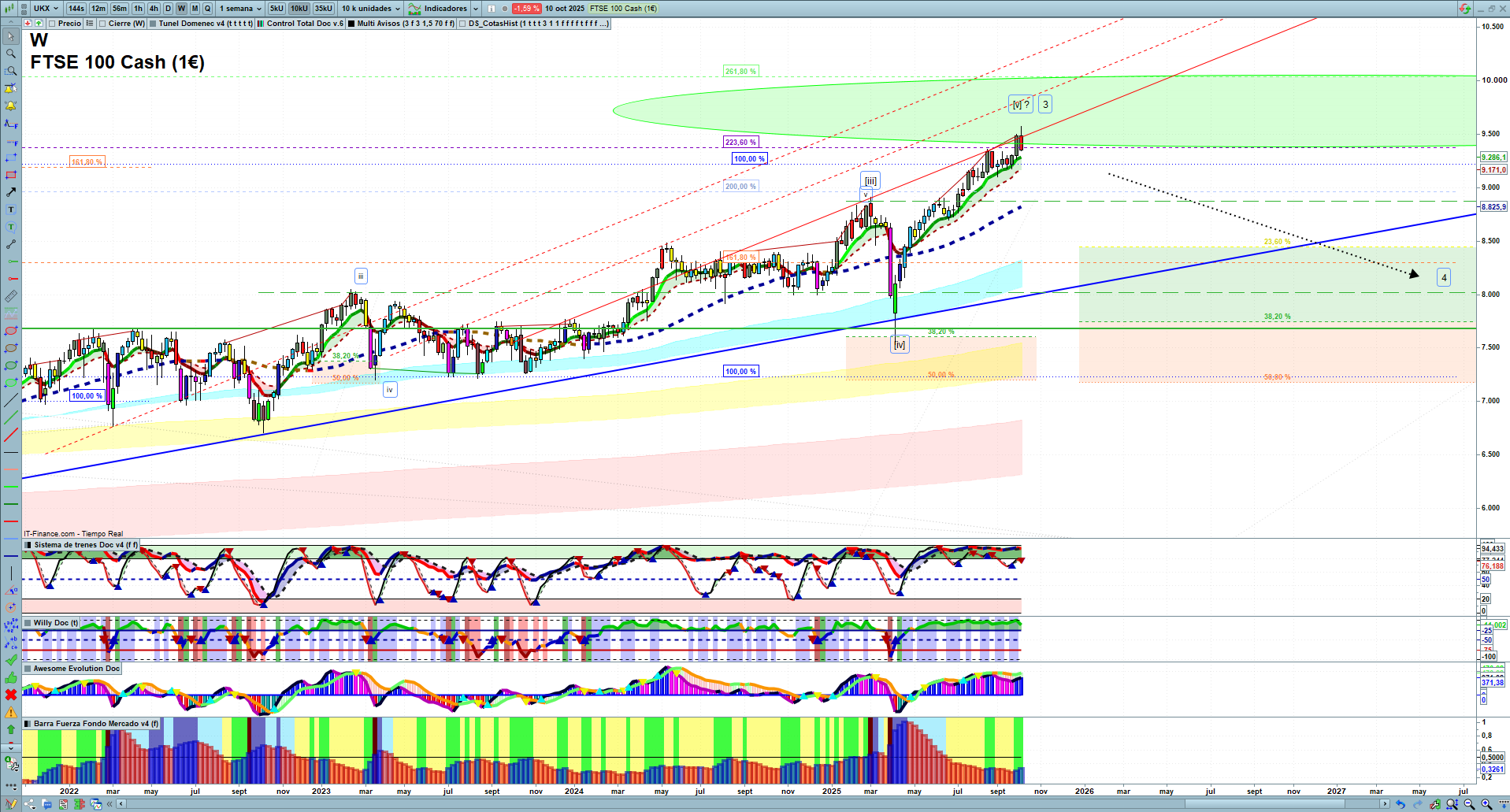Viewport: 1510px width, 812px height.
Task: Select the green text bubble tool
Action: click(x=11, y=227)
